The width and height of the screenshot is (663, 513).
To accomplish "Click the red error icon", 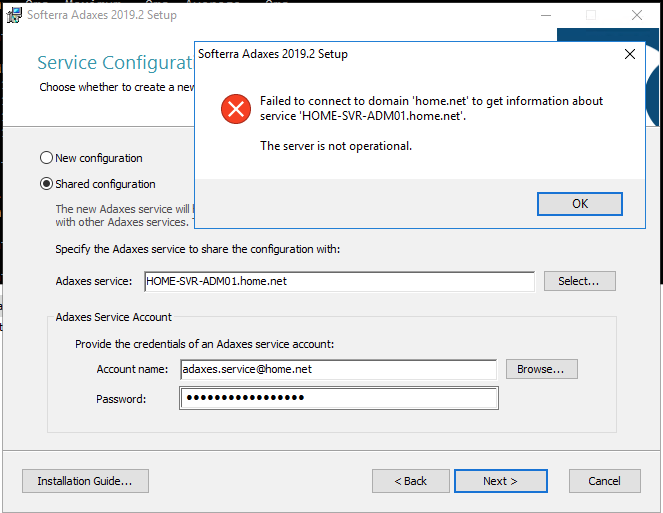I will (x=236, y=109).
